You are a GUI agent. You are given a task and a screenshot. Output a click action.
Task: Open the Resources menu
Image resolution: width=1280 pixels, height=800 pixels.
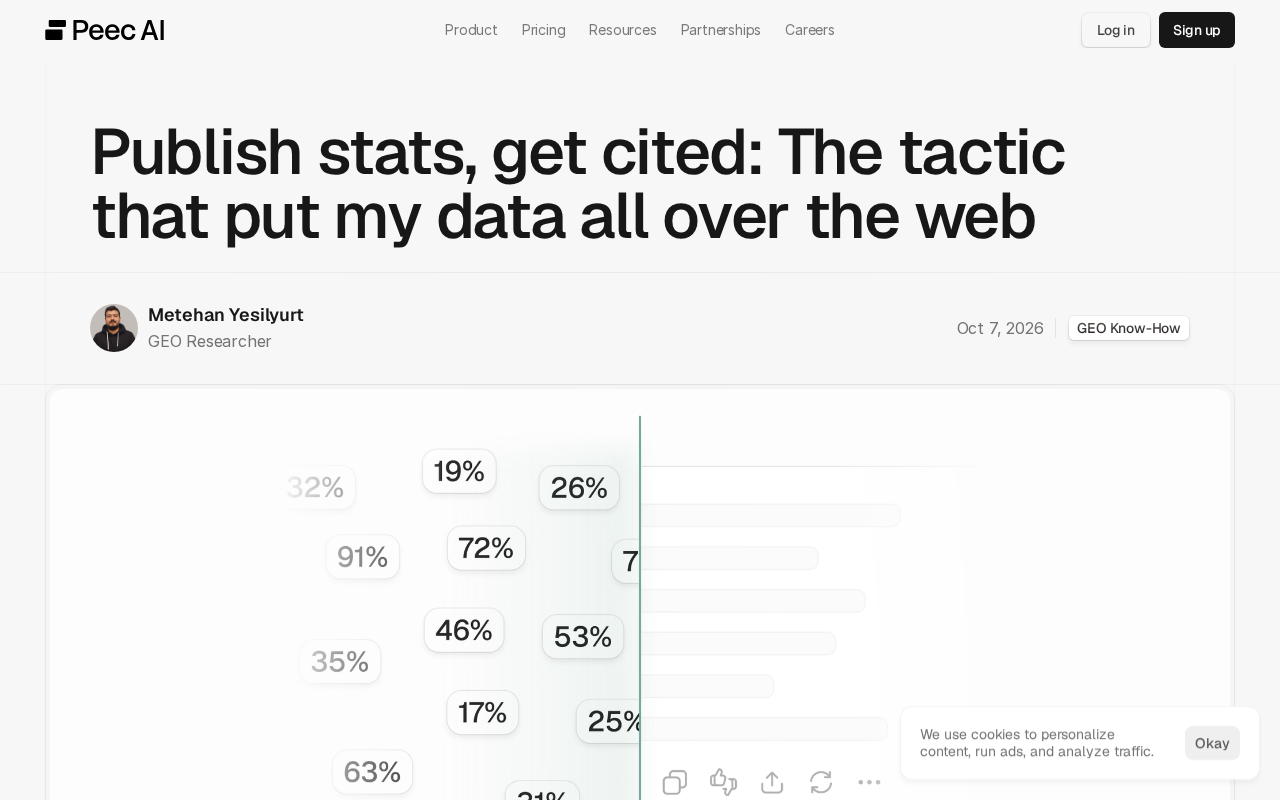pos(622,30)
